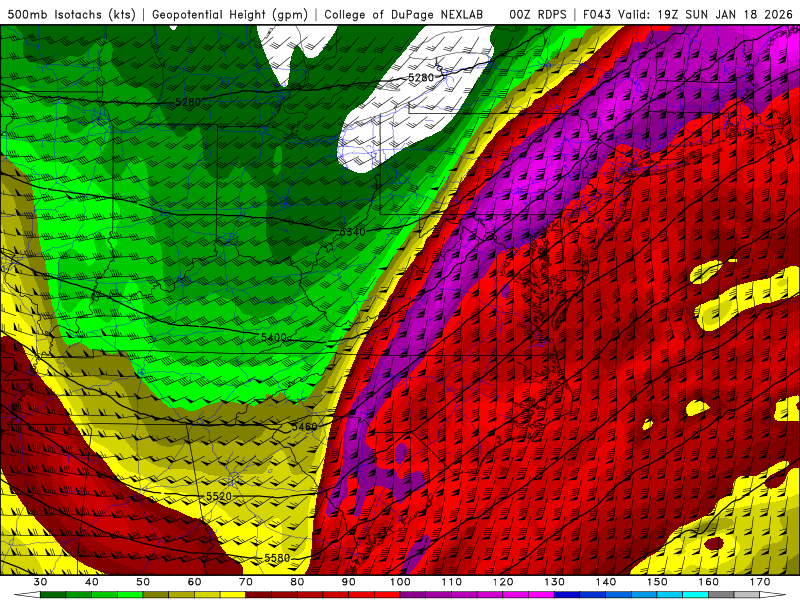This screenshot has height=600, width=800.
Task: Click the 5580 height contour label
Action: 277,558
